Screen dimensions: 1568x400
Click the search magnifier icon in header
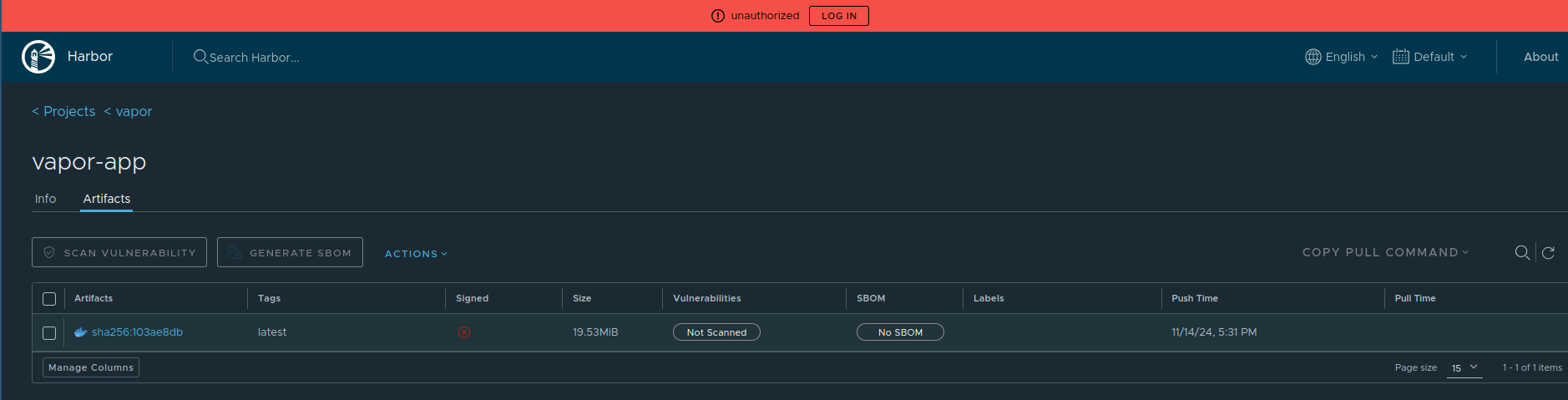[x=200, y=57]
